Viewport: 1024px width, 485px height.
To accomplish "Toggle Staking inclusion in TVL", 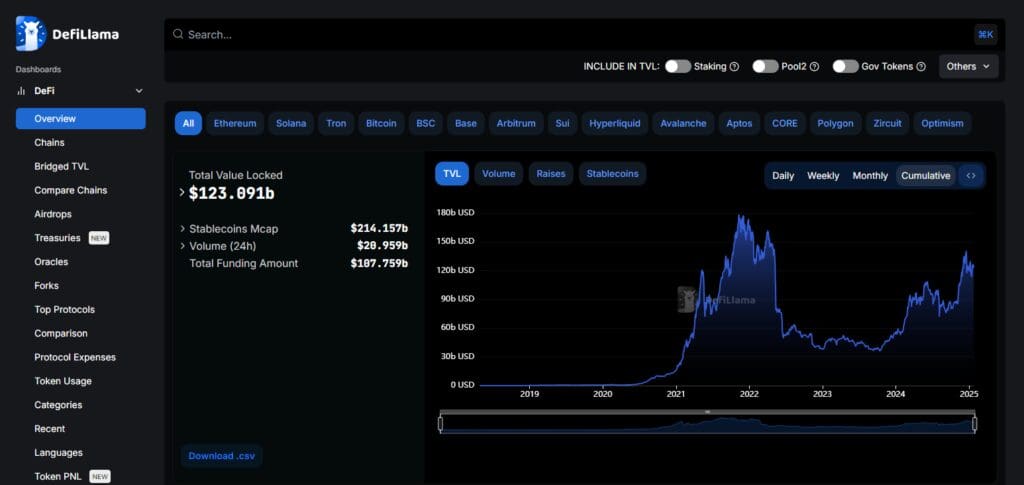I will click(678, 67).
